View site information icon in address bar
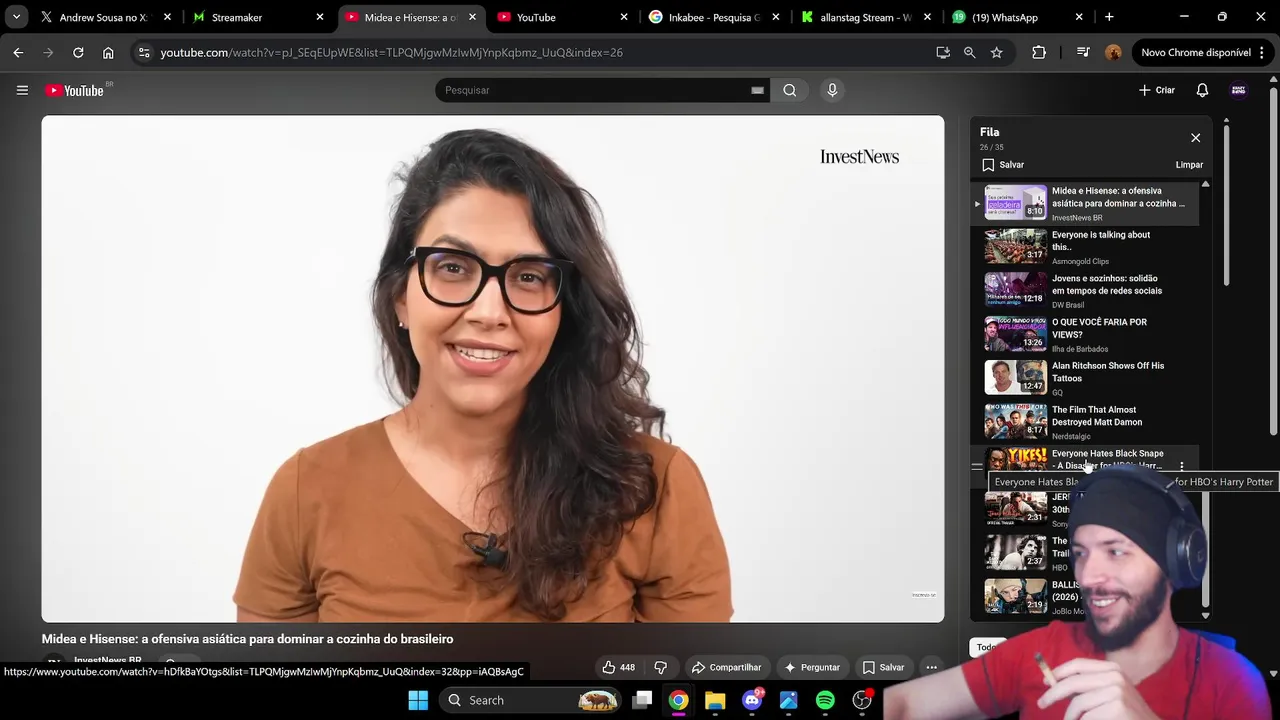The width and height of the screenshot is (1280, 720). click(144, 52)
